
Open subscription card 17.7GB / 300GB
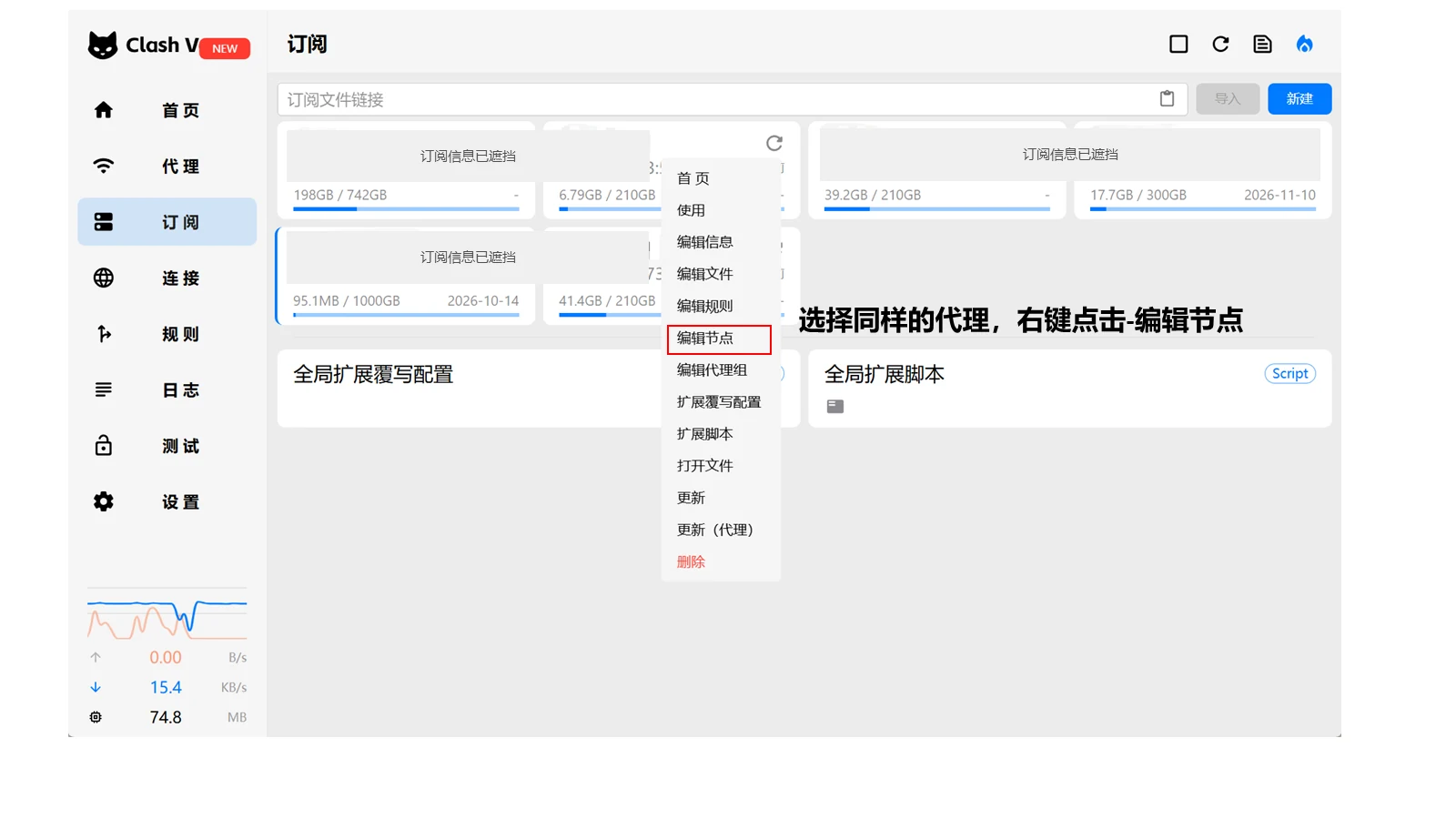pos(1202,170)
